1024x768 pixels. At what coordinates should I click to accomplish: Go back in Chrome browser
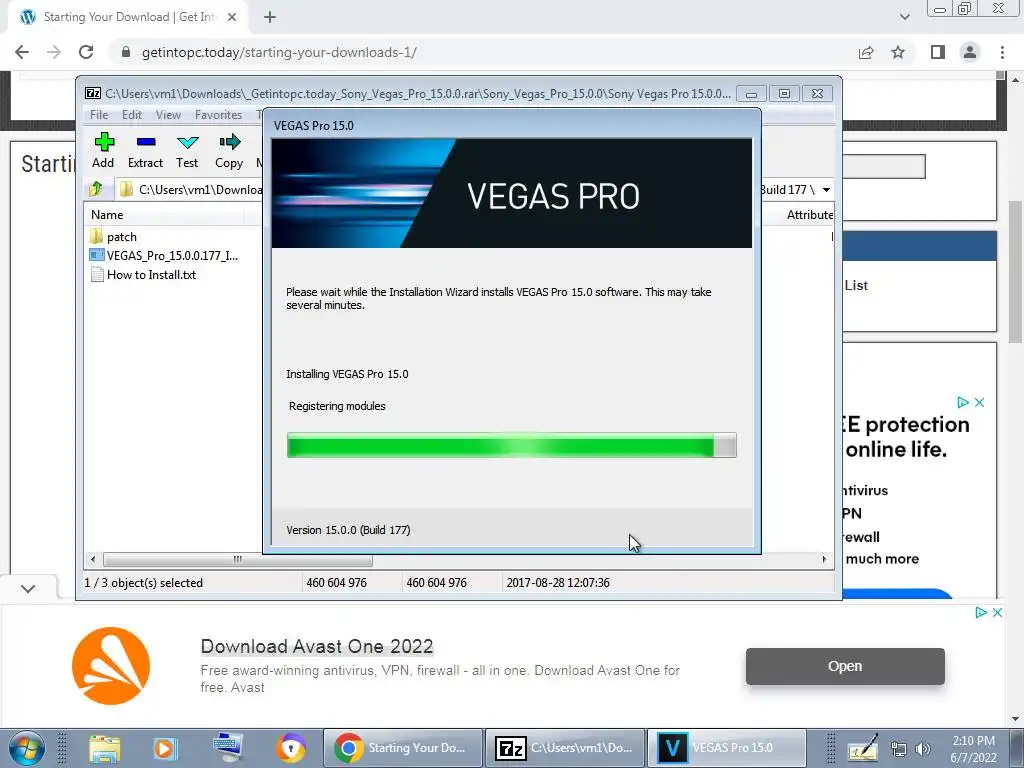22,52
